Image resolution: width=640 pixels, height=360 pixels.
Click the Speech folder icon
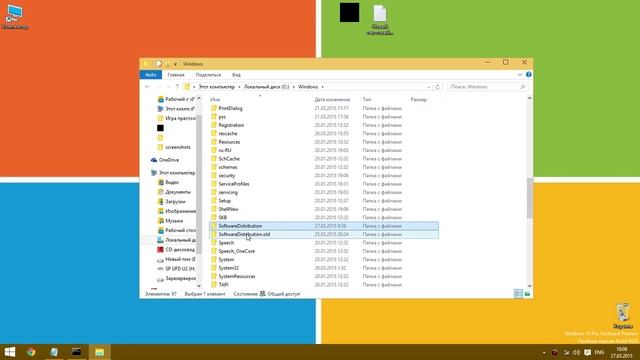213,242
